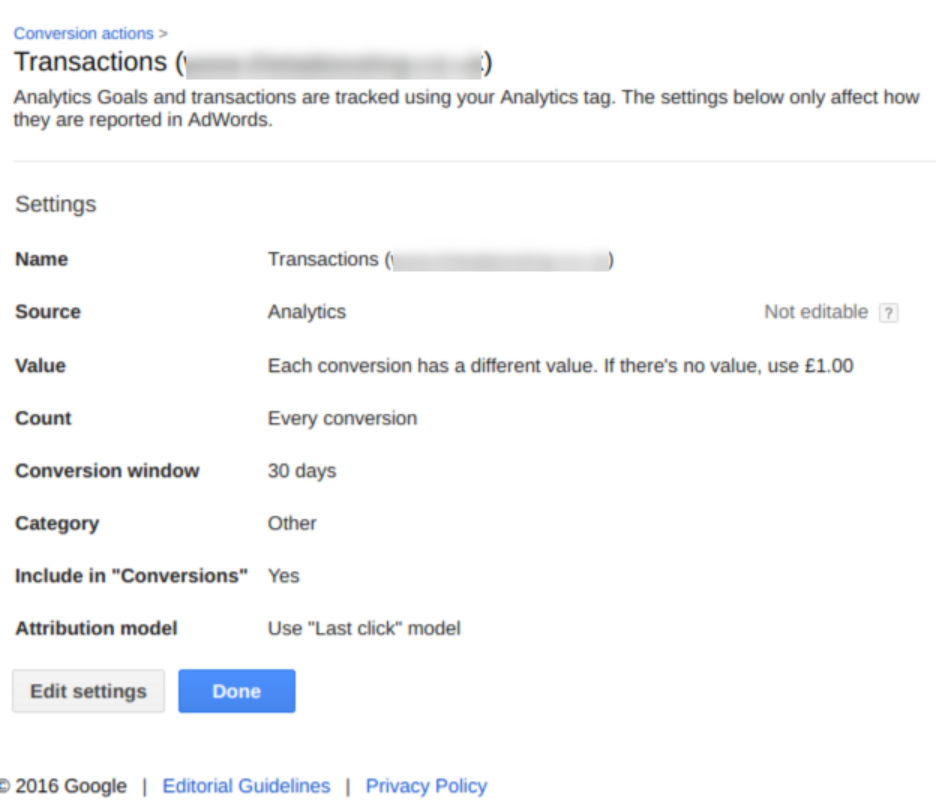Open the Privacy Policy link
This screenshot has width=936, height=804.
[x=426, y=786]
